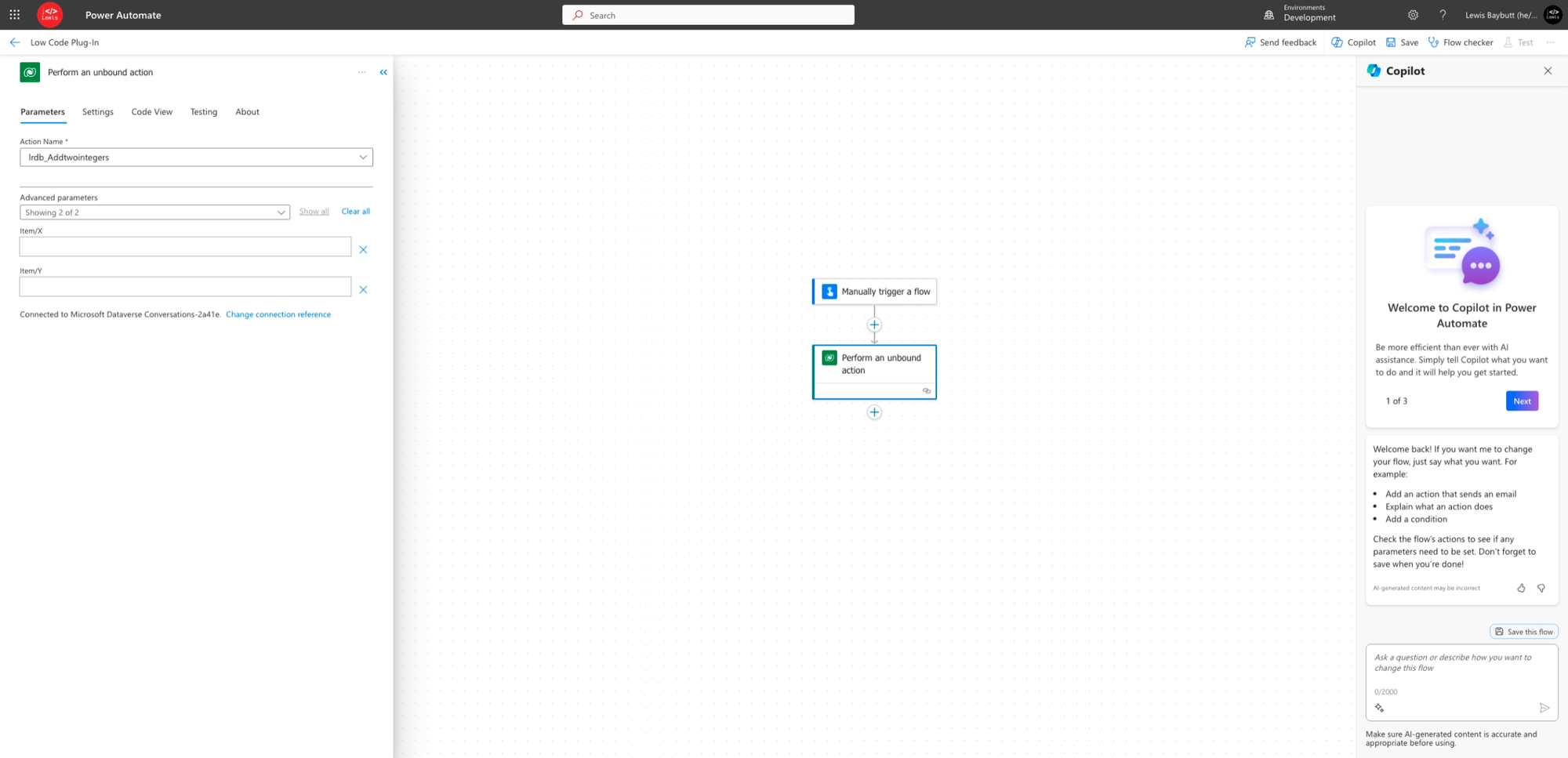Screen dimensions: 1568x758
Task: Open the Advanced parameters Showing 2 of 2 dropdown
Action: pos(154,212)
